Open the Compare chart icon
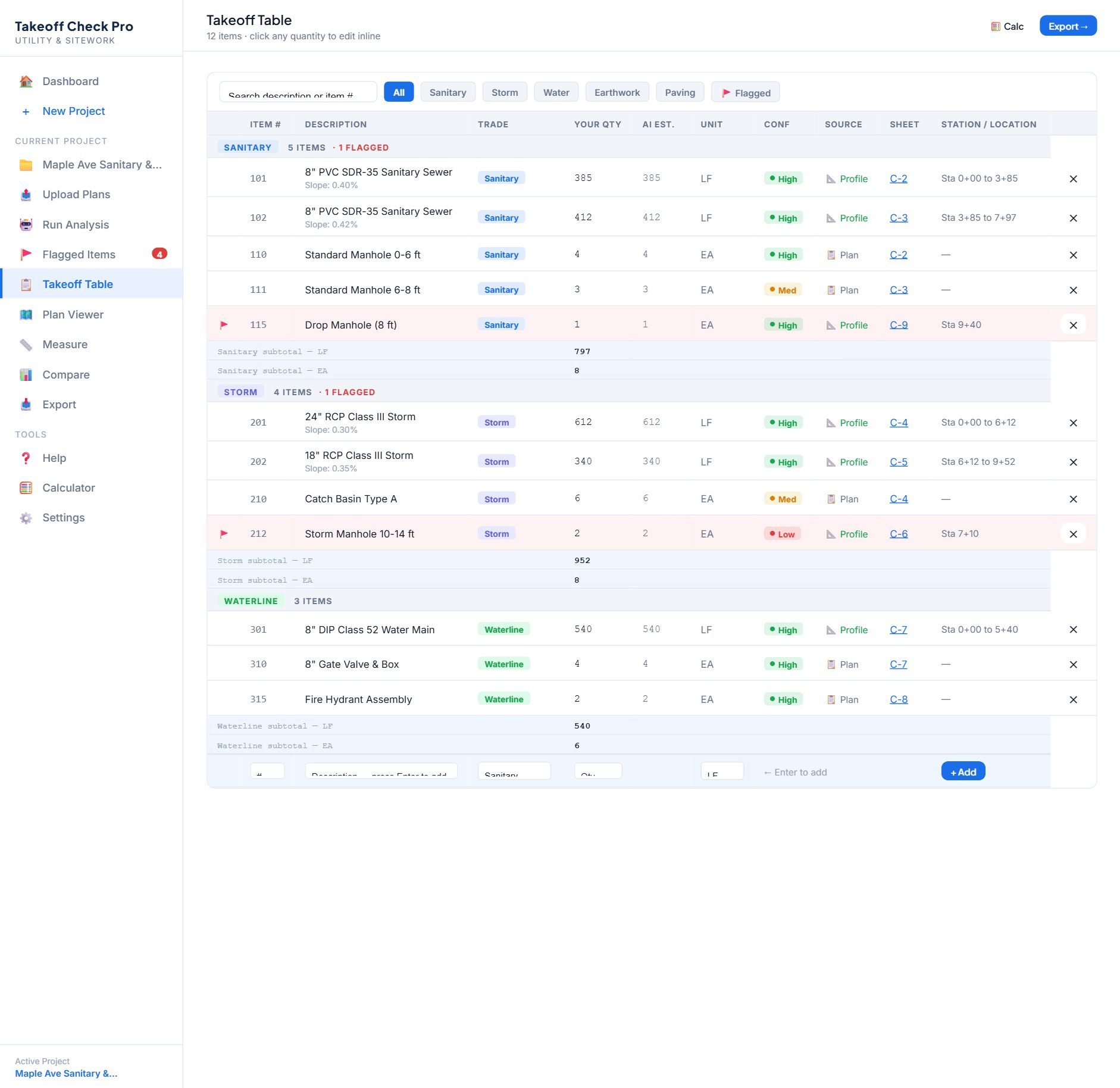1120x1088 pixels. 26,375
